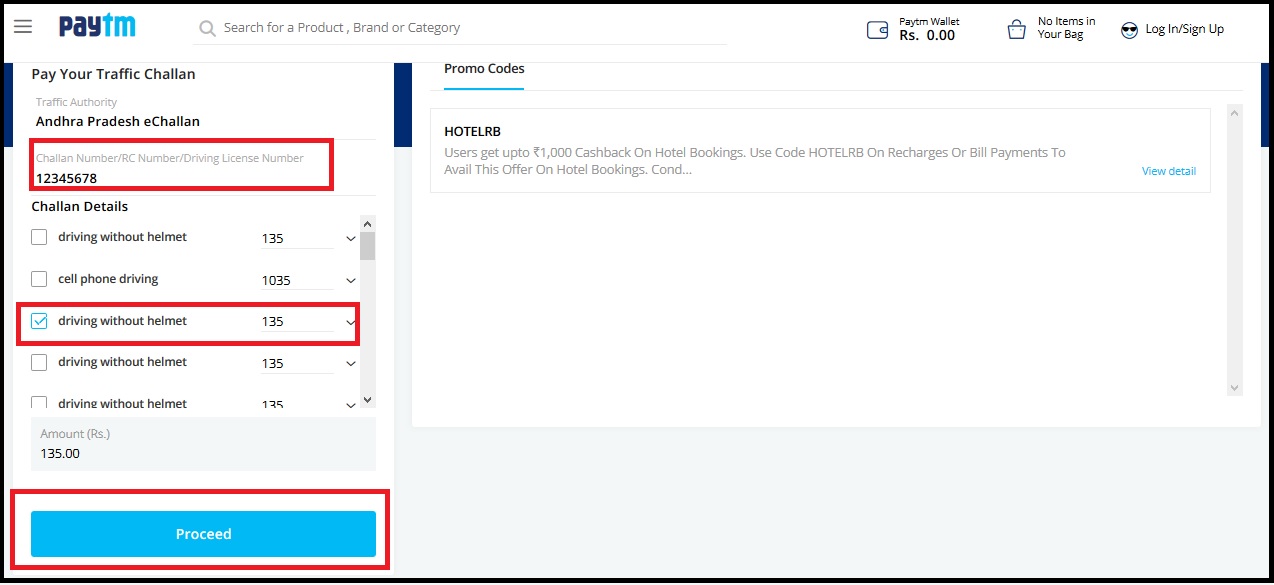Check the cell phone driving checkbox
The width and height of the screenshot is (1274, 585).
coord(39,279)
